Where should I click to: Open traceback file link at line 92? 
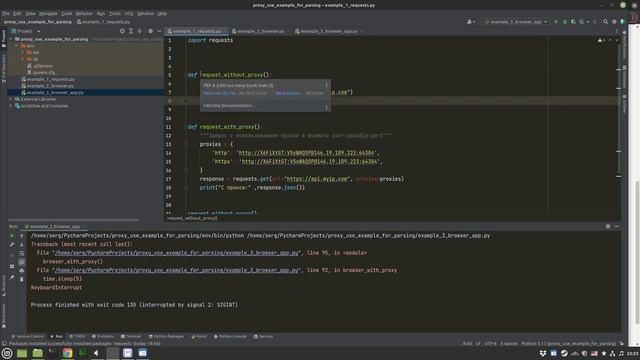click(x=177, y=270)
